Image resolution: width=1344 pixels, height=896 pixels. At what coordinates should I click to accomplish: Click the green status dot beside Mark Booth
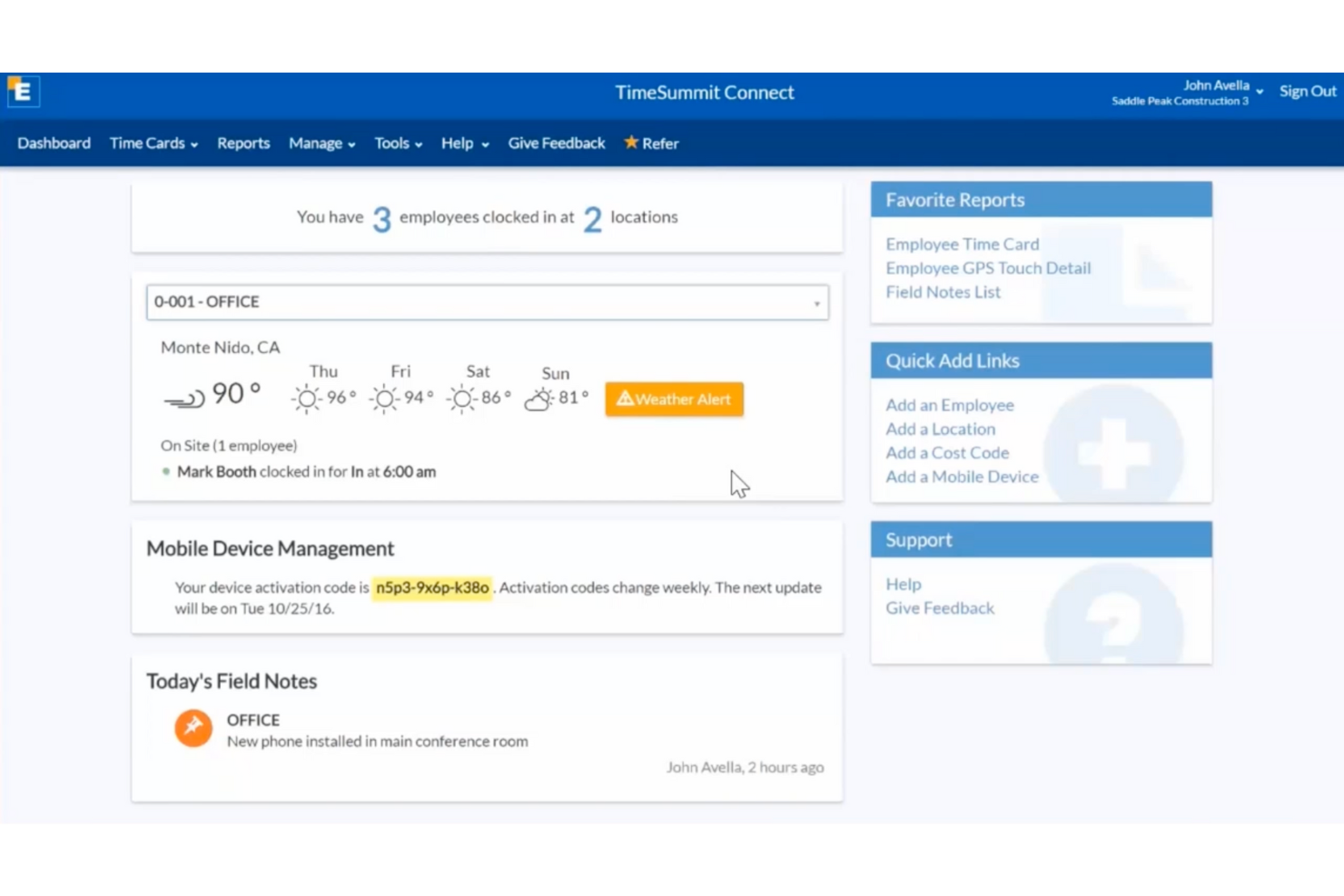[165, 472]
